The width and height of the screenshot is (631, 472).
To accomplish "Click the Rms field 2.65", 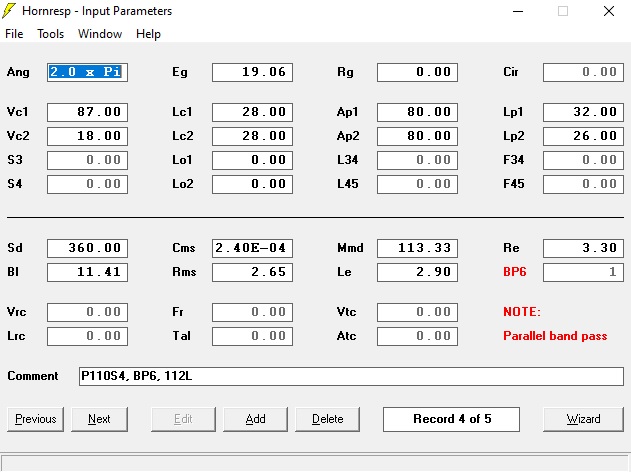I will click(252, 272).
